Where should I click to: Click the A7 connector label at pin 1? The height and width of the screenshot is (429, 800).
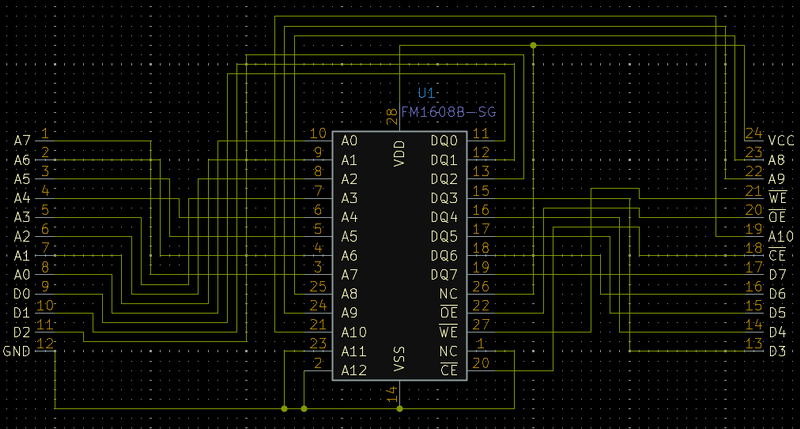tap(22, 141)
